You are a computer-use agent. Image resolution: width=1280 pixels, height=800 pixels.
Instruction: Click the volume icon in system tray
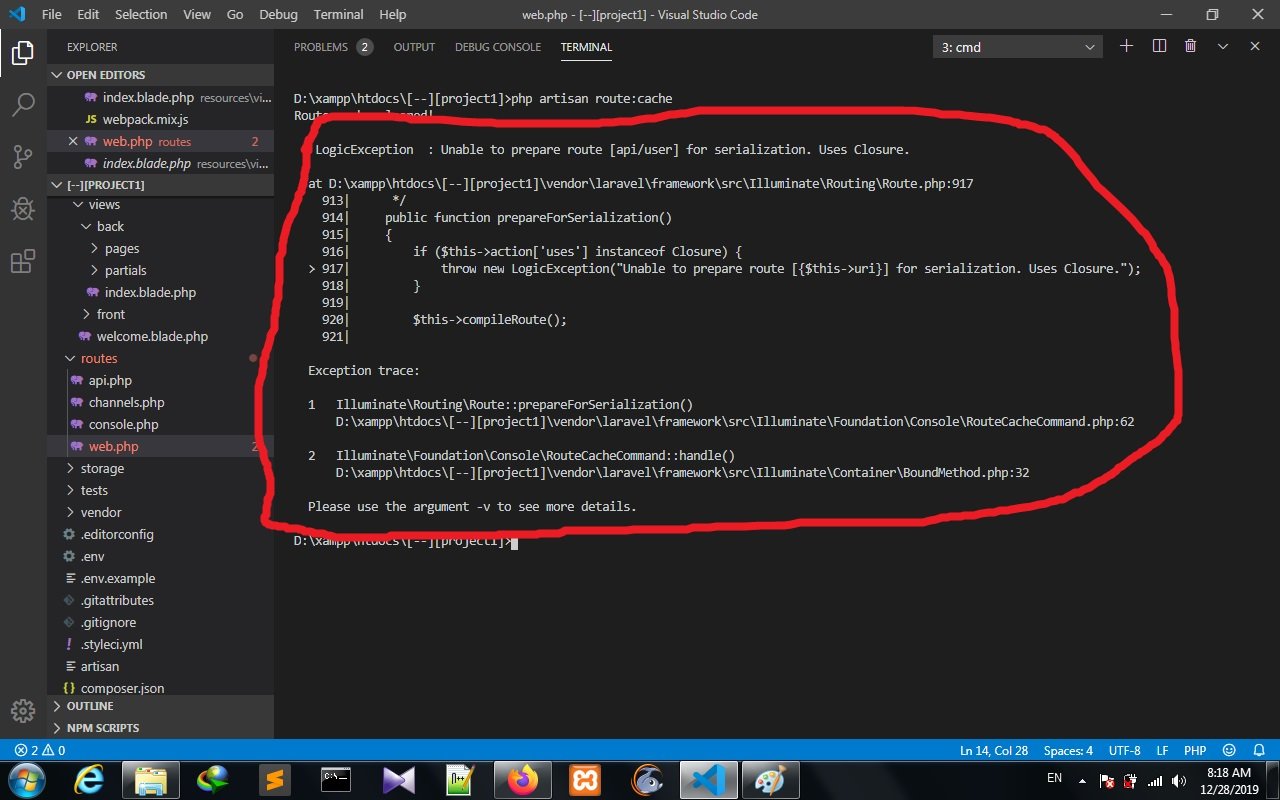[1179, 781]
